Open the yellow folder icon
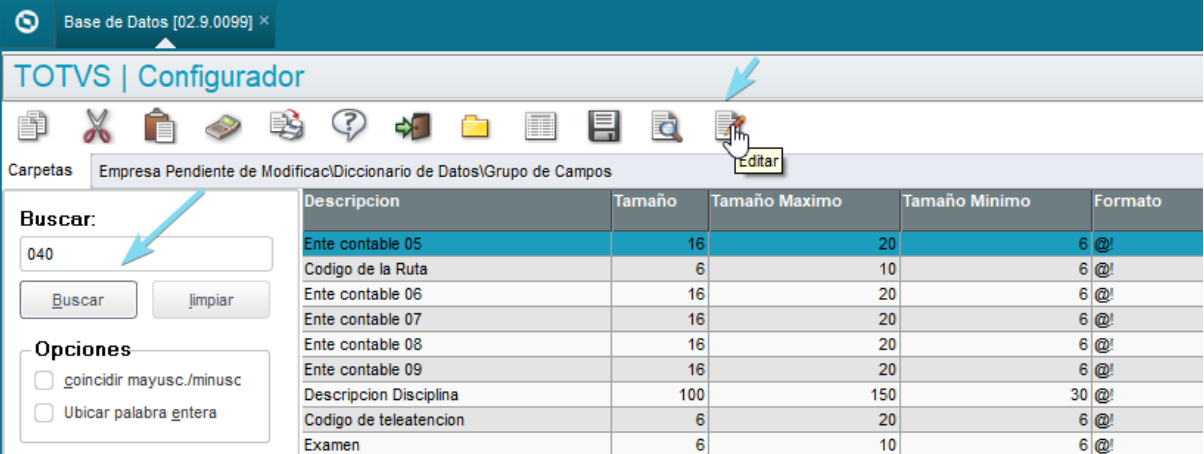Viewport: 1204px width, 454px height. click(x=476, y=127)
